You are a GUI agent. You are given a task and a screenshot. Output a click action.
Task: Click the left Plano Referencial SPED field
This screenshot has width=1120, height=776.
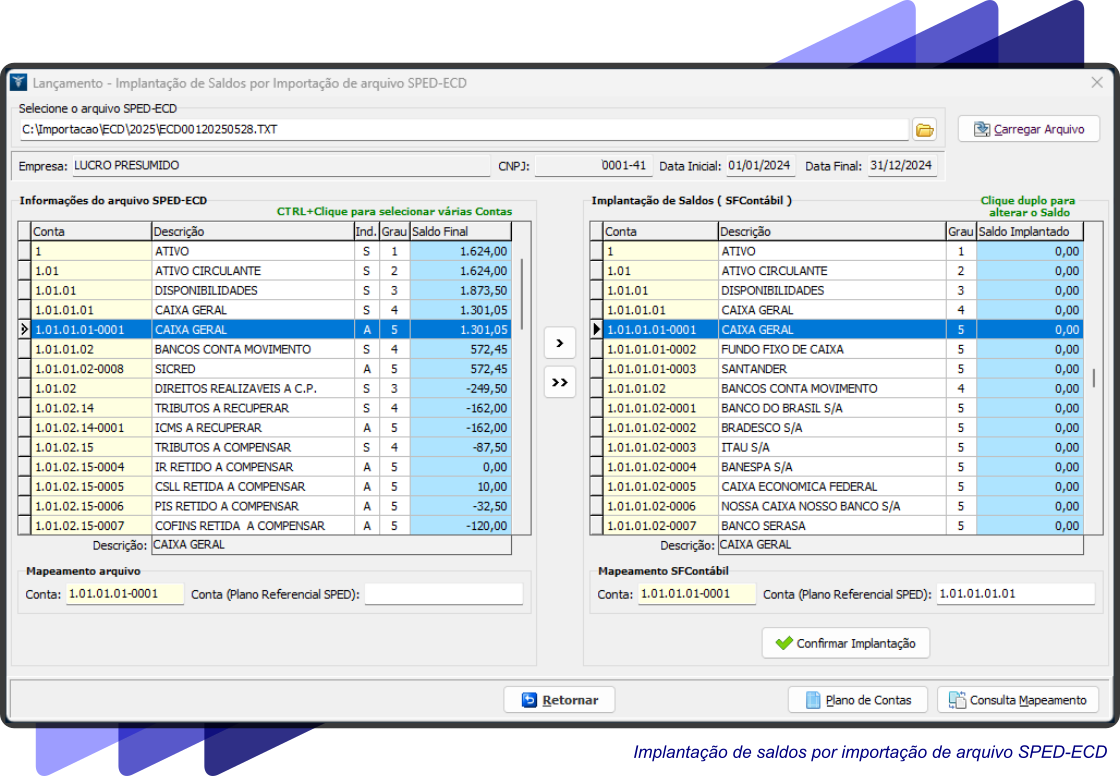coord(443,595)
